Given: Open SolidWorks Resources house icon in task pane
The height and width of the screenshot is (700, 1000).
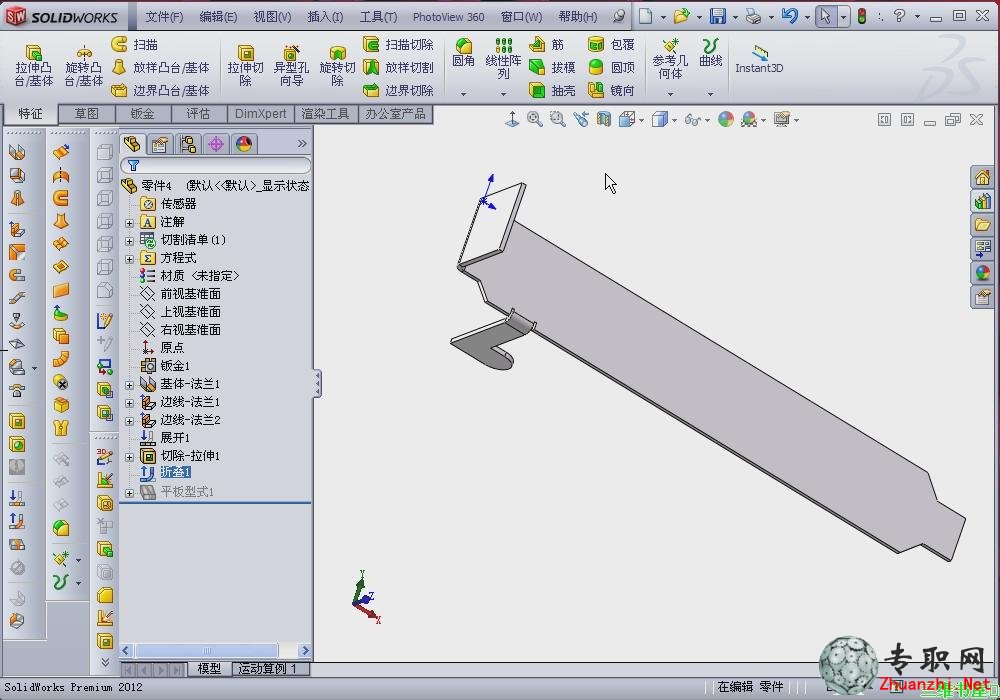Looking at the screenshot, I should click(x=982, y=177).
